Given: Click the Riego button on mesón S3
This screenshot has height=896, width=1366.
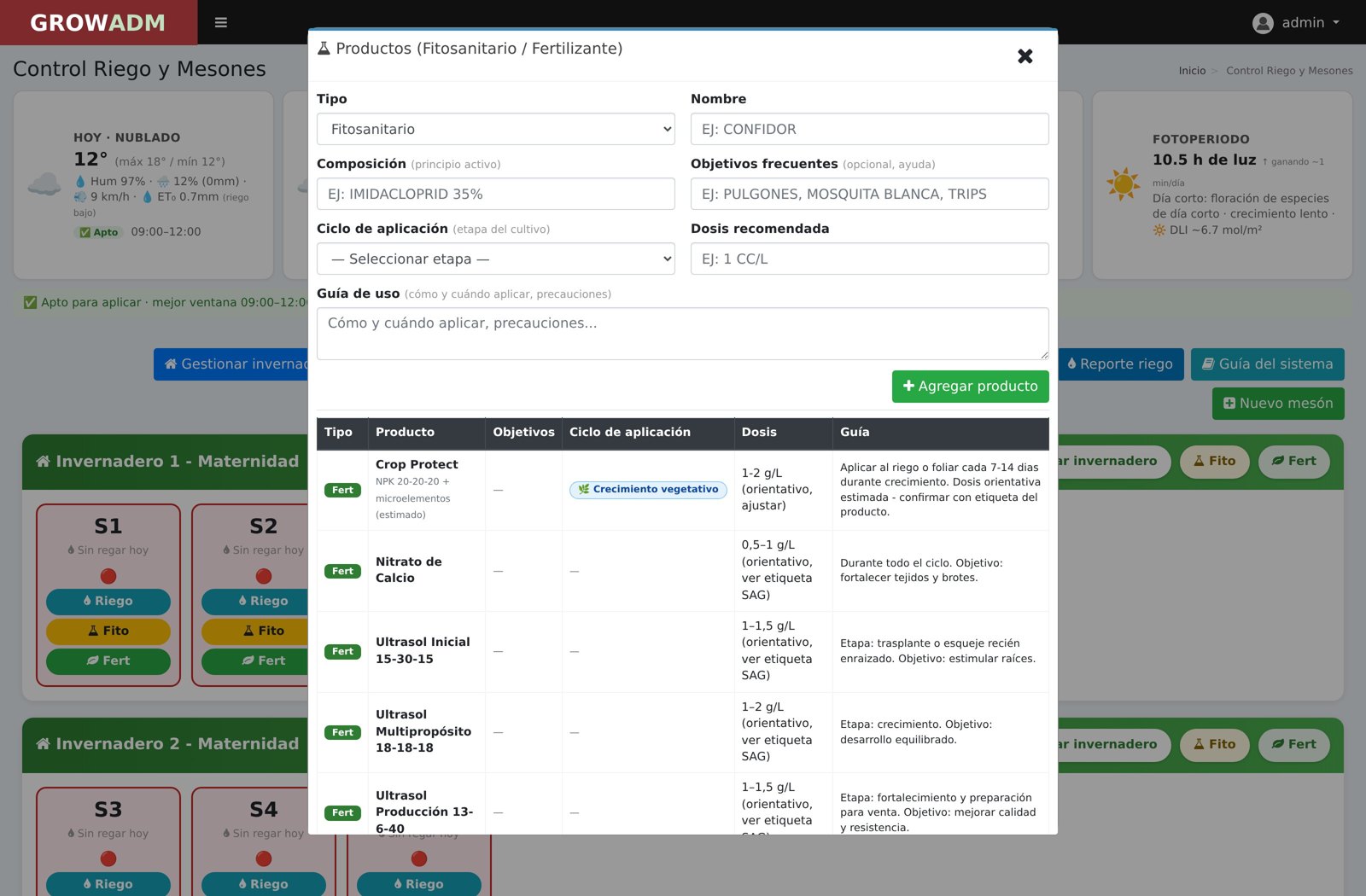Looking at the screenshot, I should [x=108, y=884].
